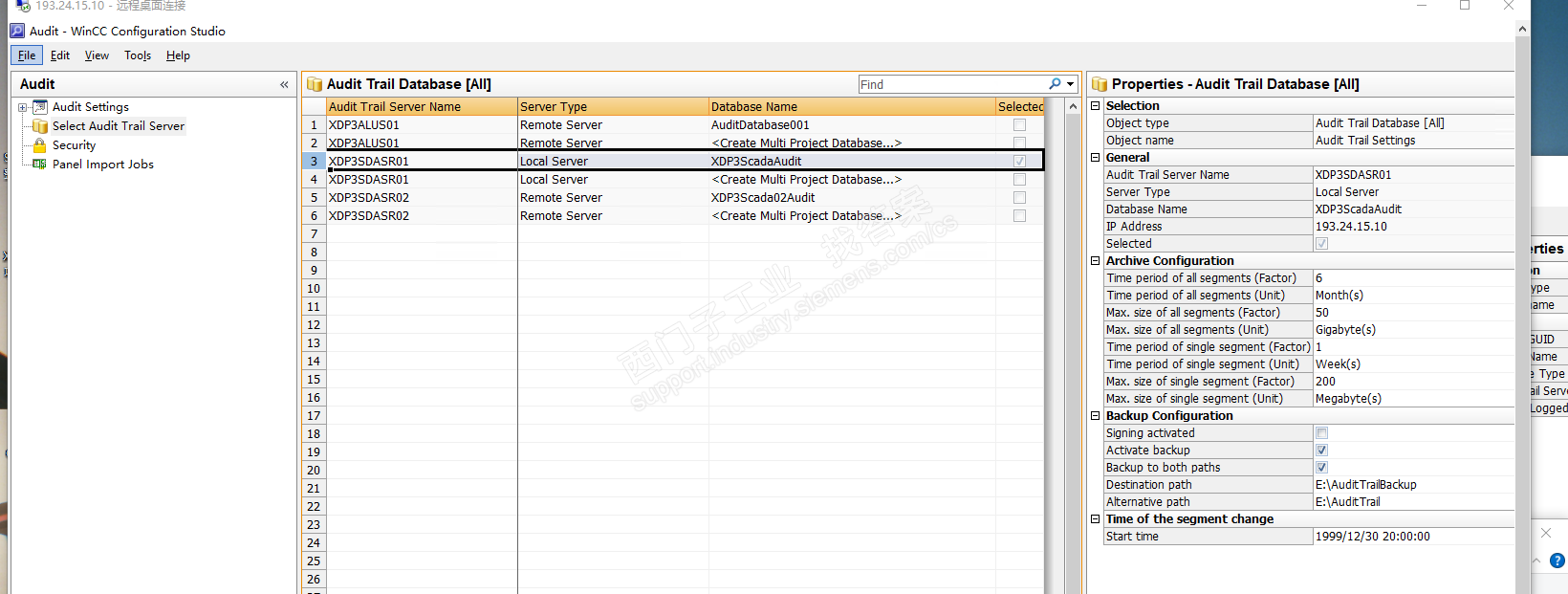The image size is (1568, 594).
Task: Select the Panel Import Jobs item
Action: 103,165
